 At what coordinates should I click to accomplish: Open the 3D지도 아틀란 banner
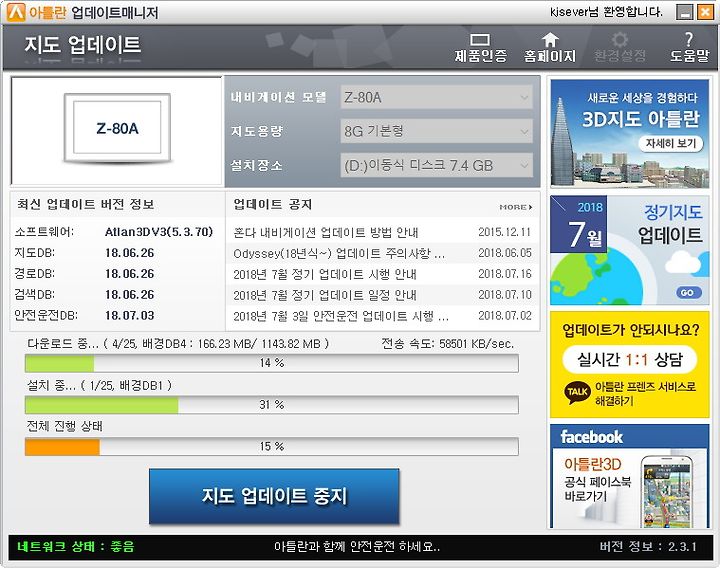(630, 134)
